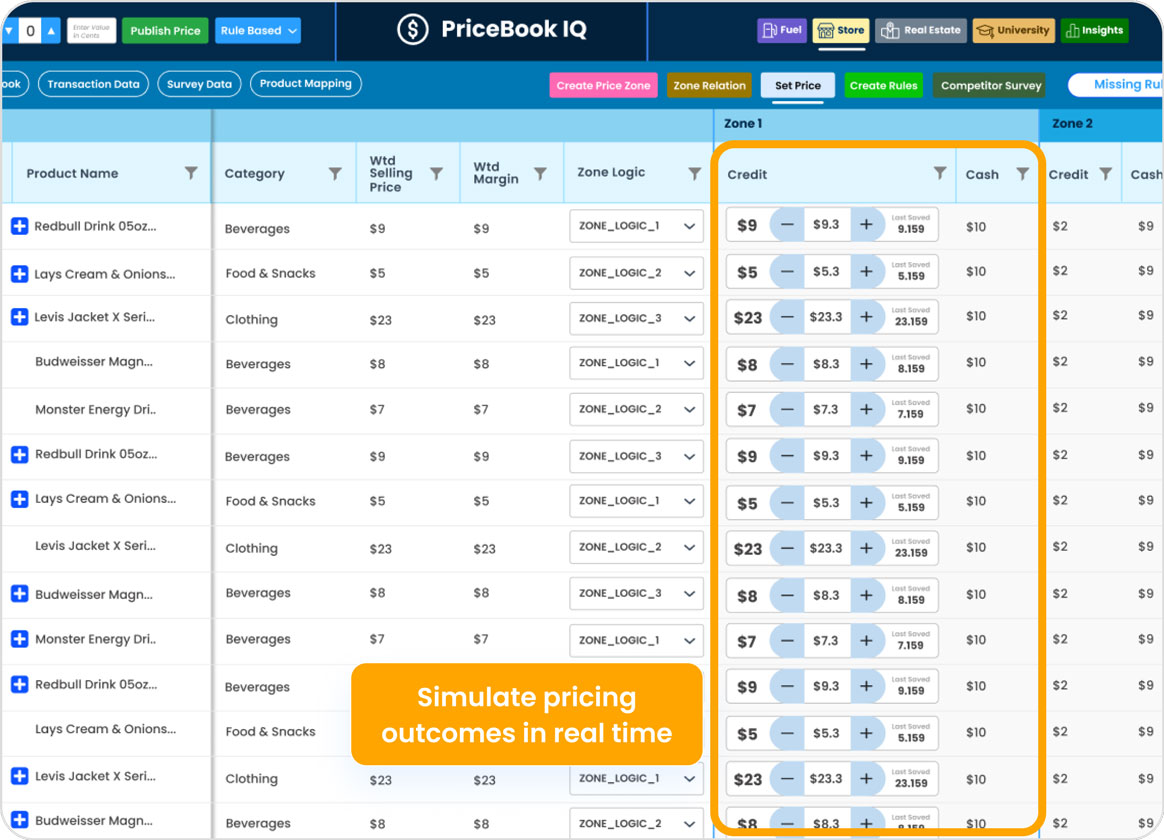Open ZONE_LOGIC_3 dropdown for Levis Jacket

(x=636, y=318)
